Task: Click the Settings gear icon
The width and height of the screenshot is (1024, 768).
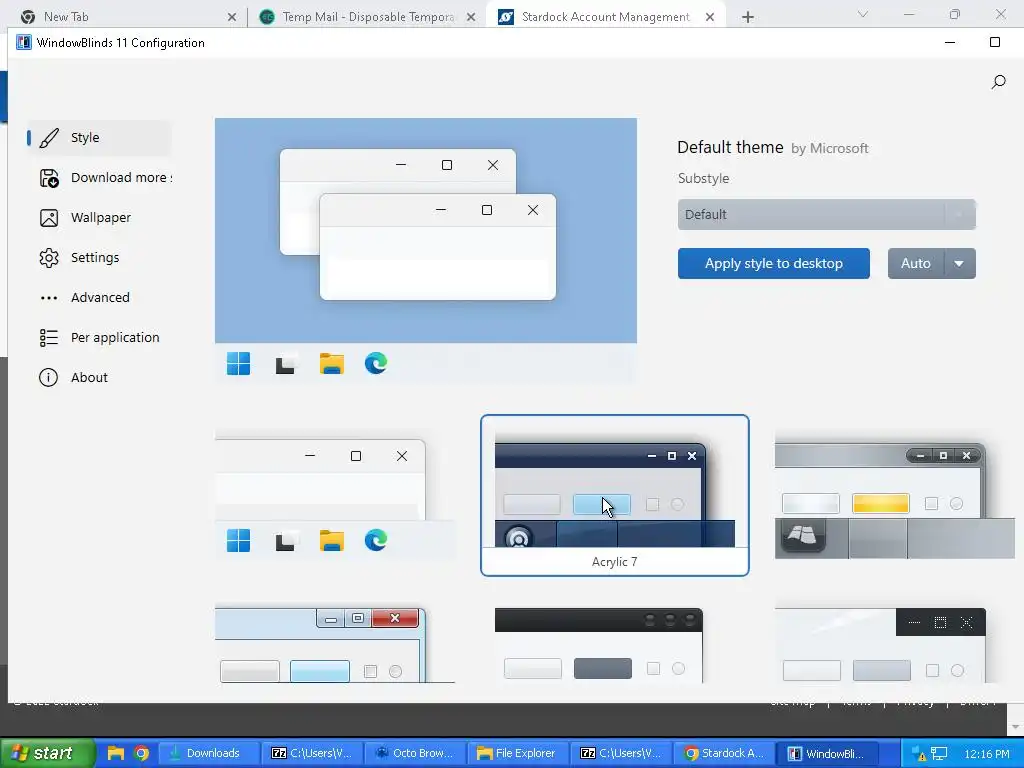Action: click(x=49, y=258)
